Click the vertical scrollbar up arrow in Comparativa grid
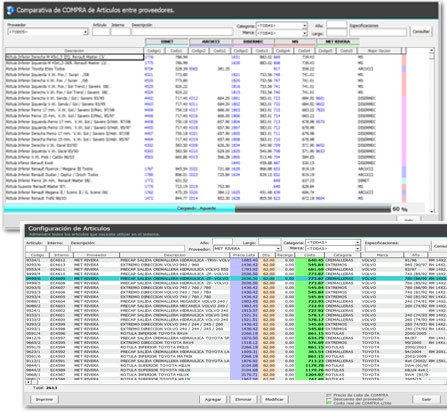Screen dimensions: 447x412 tap(432, 50)
